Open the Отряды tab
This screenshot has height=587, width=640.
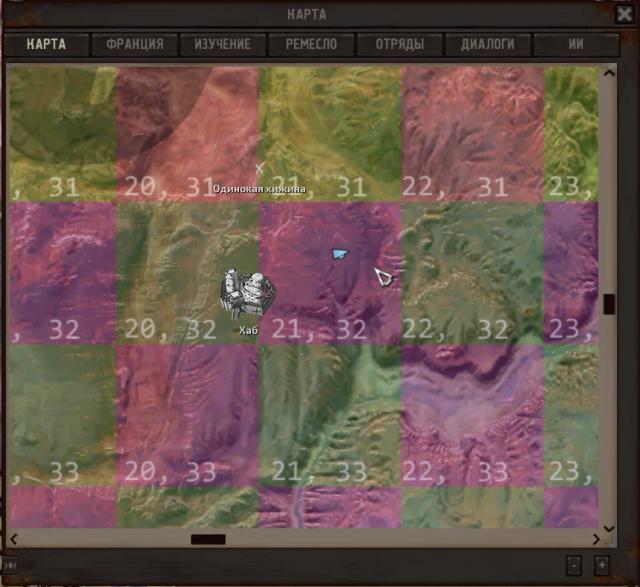[399, 45]
